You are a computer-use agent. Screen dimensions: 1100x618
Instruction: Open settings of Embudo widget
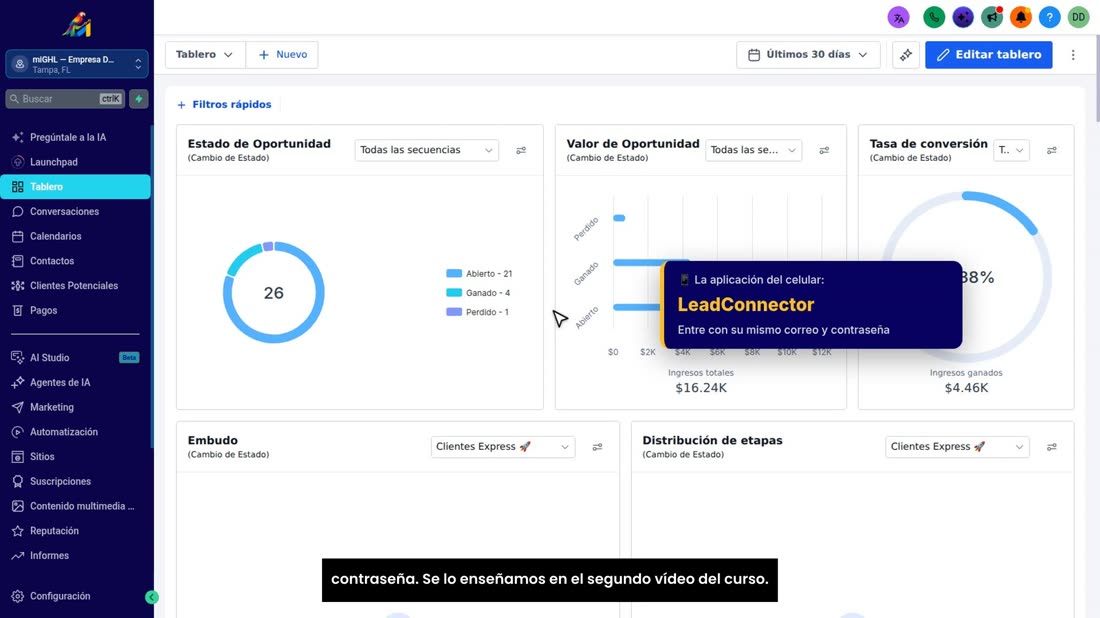pos(597,447)
